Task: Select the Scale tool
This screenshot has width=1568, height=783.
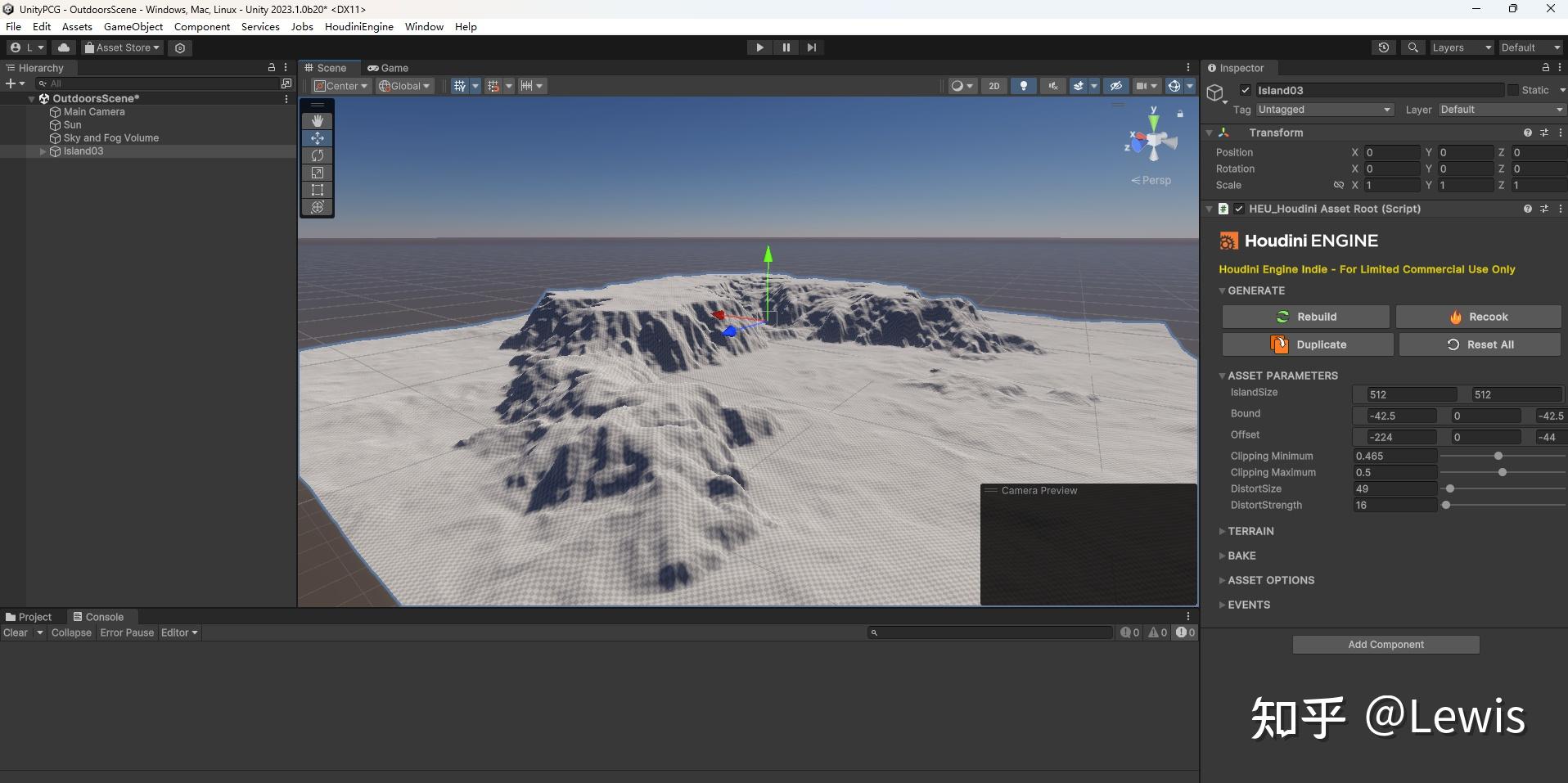Action: click(317, 173)
